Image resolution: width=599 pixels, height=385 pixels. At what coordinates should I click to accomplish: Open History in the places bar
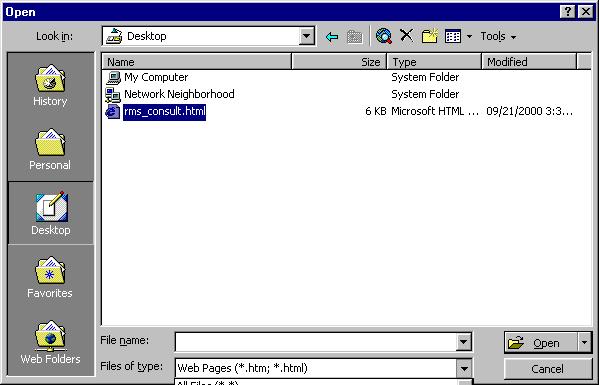point(50,86)
